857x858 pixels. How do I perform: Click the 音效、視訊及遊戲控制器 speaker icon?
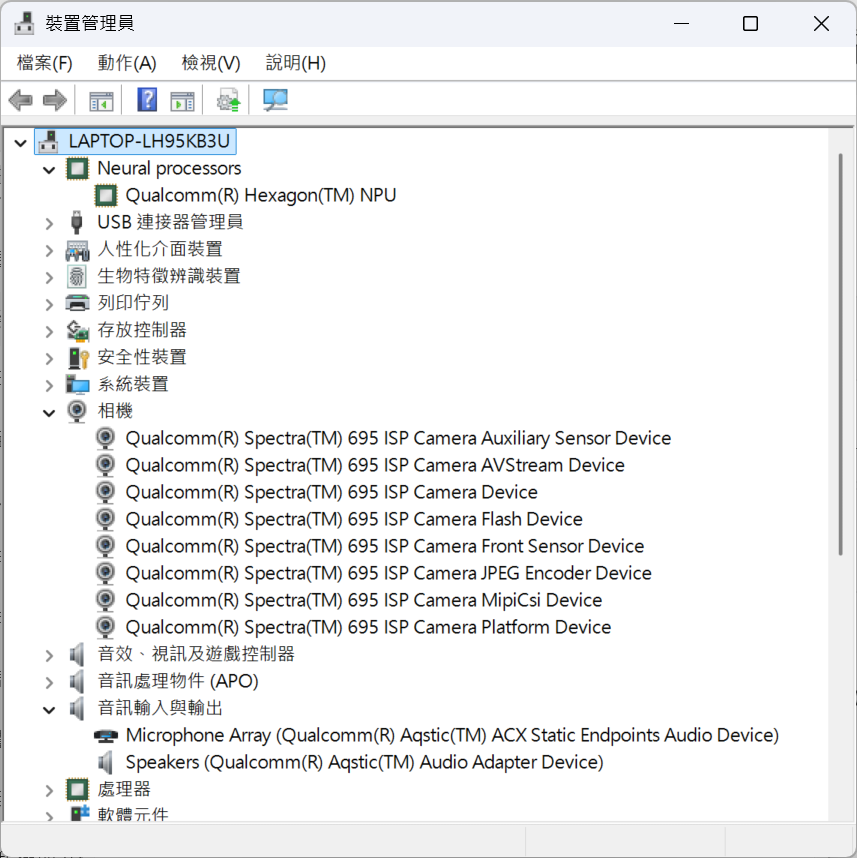point(77,654)
